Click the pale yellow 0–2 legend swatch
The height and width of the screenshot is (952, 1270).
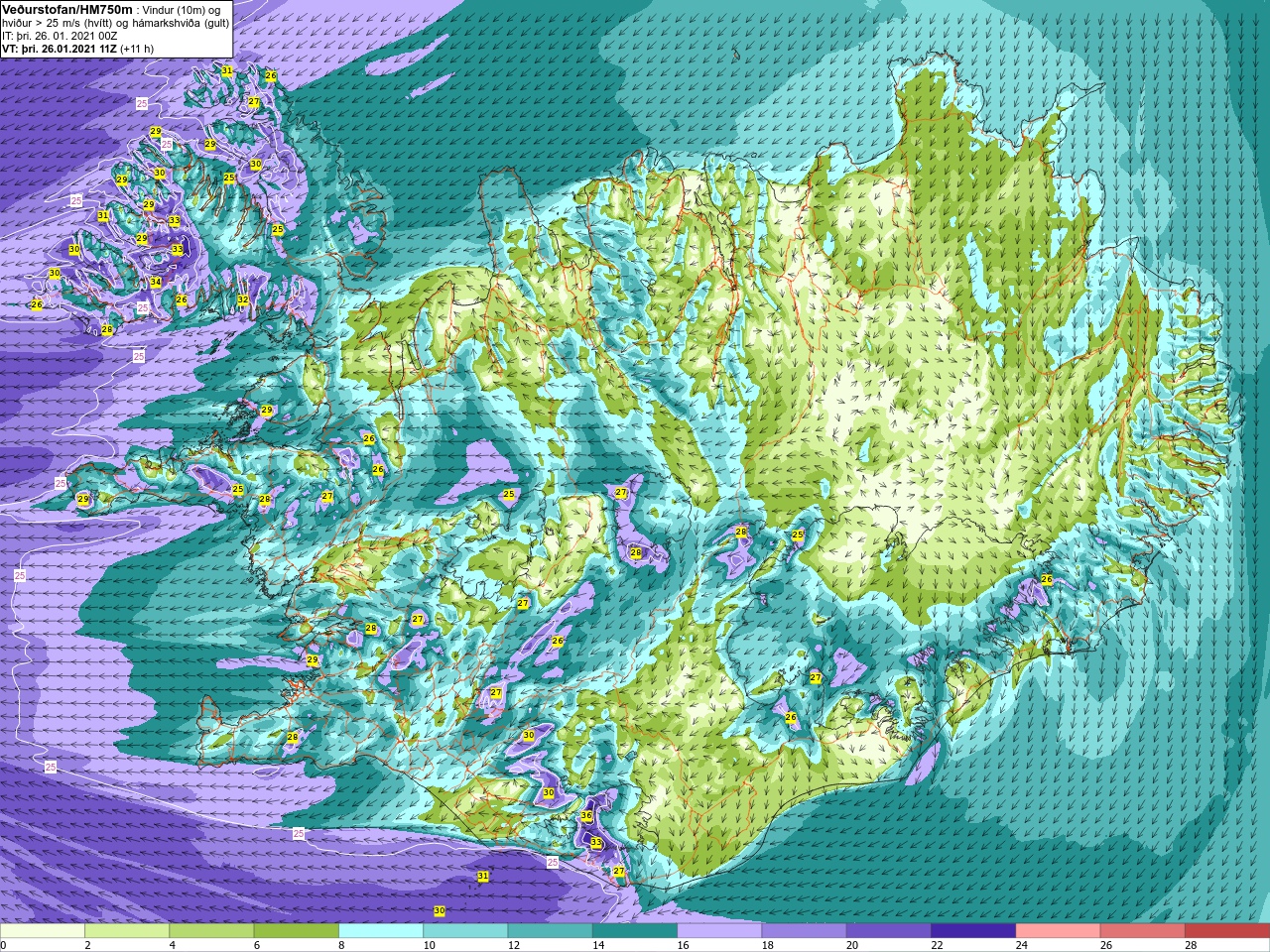pyautogui.click(x=43, y=931)
